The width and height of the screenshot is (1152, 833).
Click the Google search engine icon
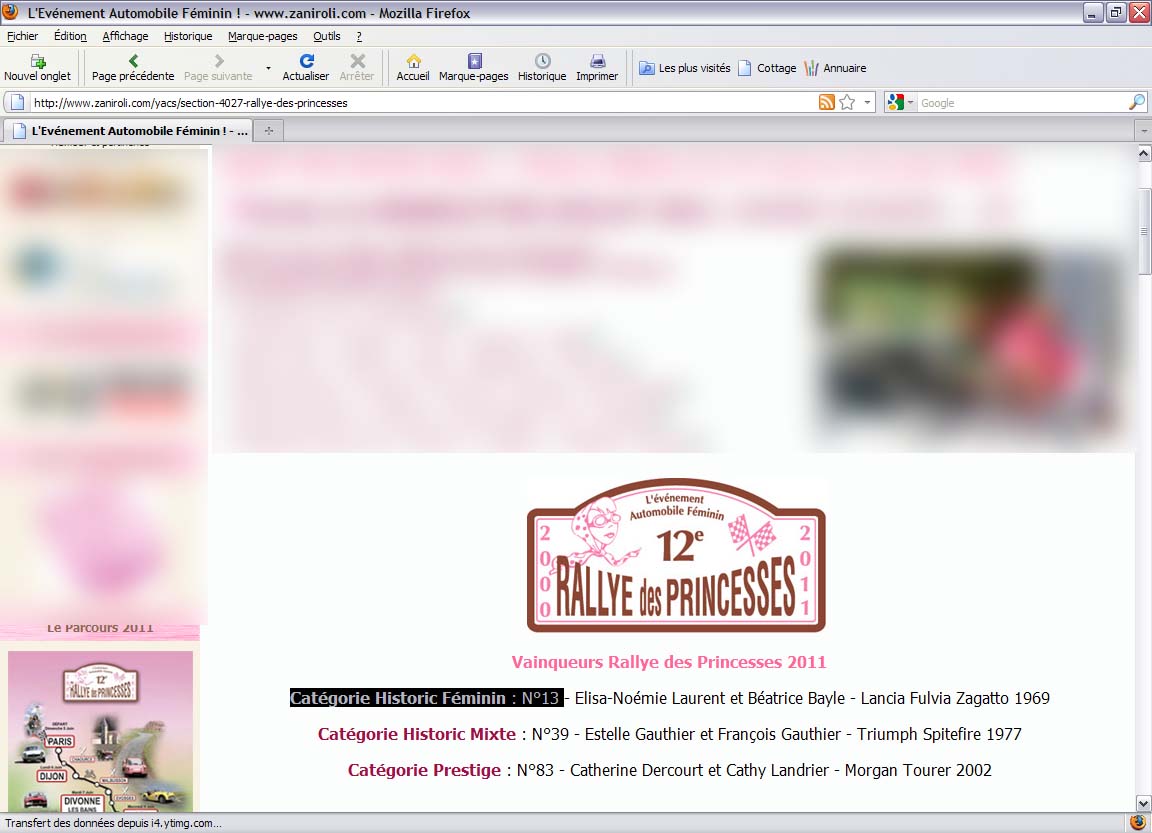pyautogui.click(x=895, y=103)
